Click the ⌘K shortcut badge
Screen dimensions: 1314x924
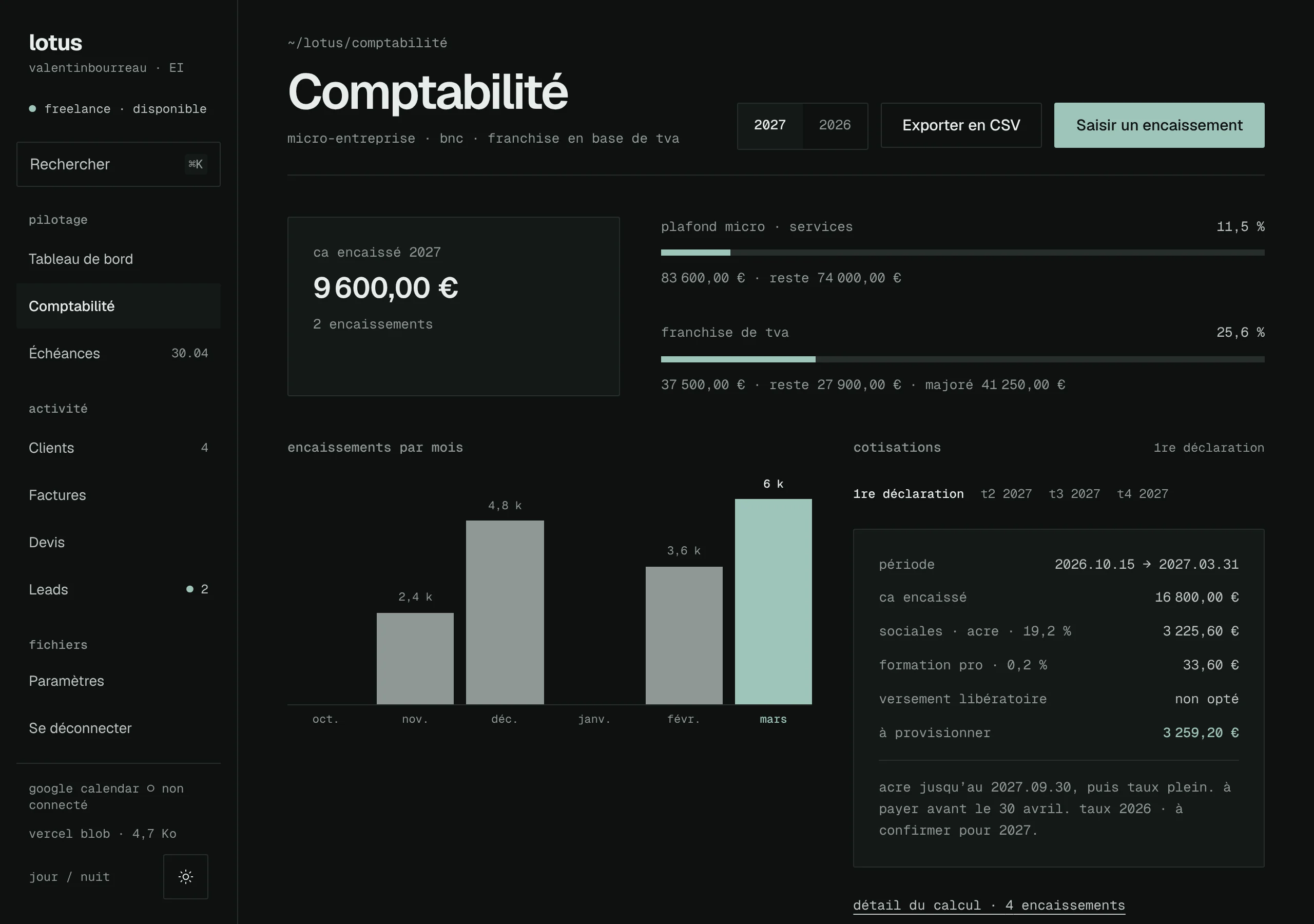tap(196, 164)
